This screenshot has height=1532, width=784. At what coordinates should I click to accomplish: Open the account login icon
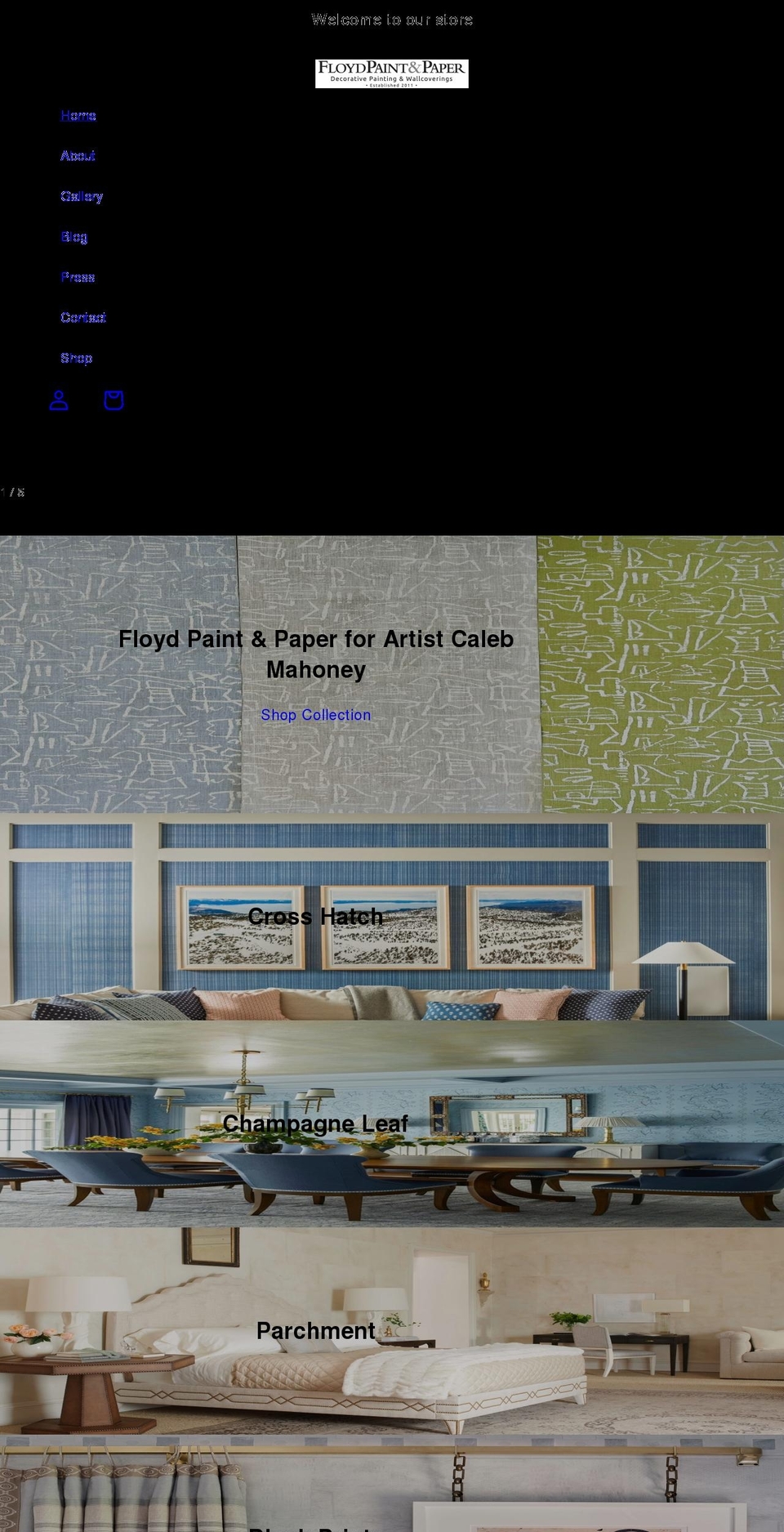pos(59,400)
